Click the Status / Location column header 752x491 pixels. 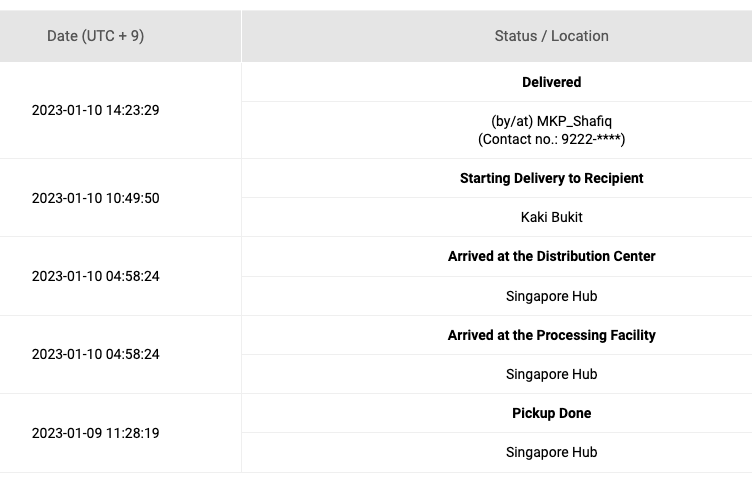click(551, 36)
